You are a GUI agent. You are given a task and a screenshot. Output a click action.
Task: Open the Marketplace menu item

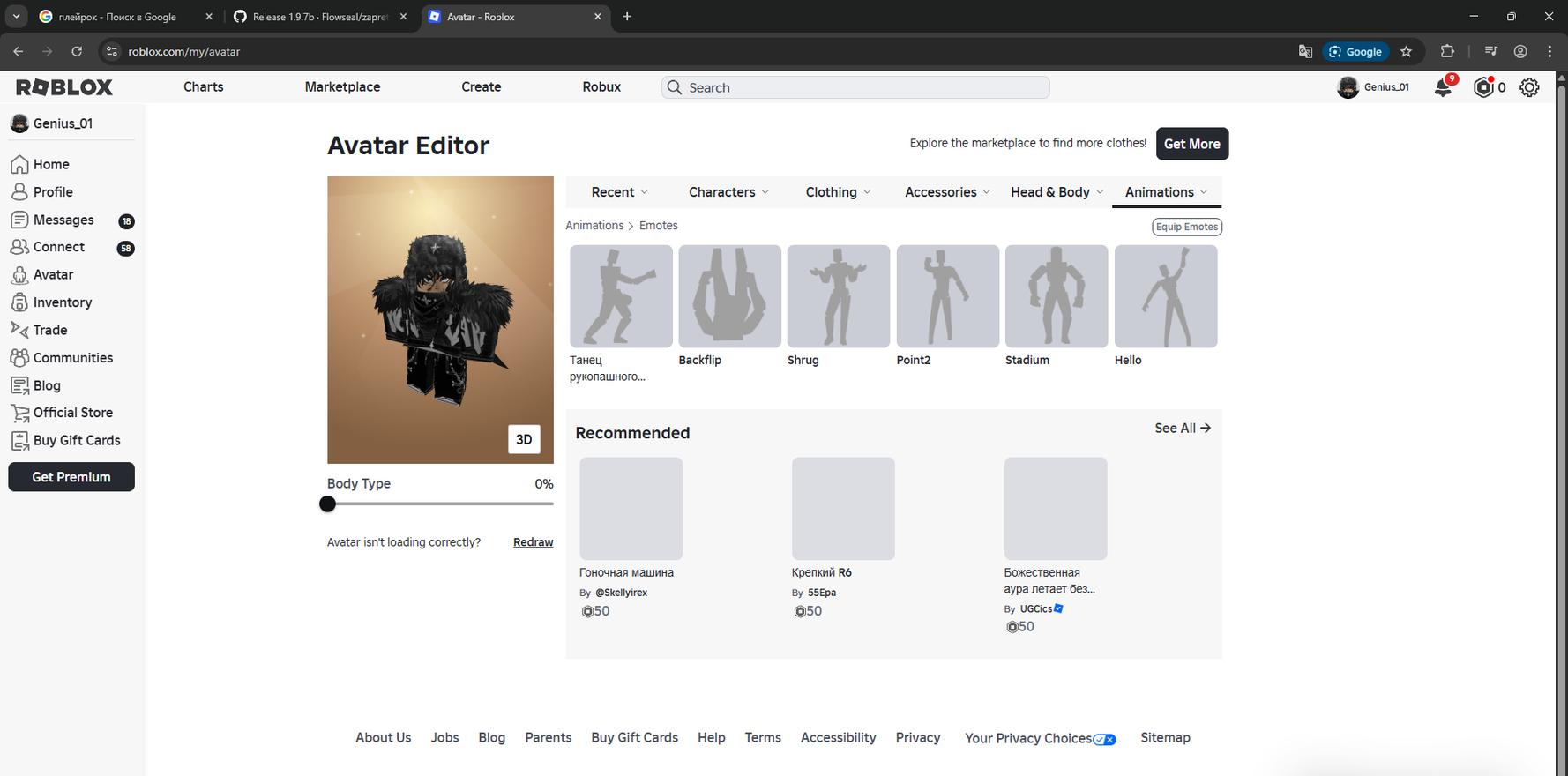342,87
